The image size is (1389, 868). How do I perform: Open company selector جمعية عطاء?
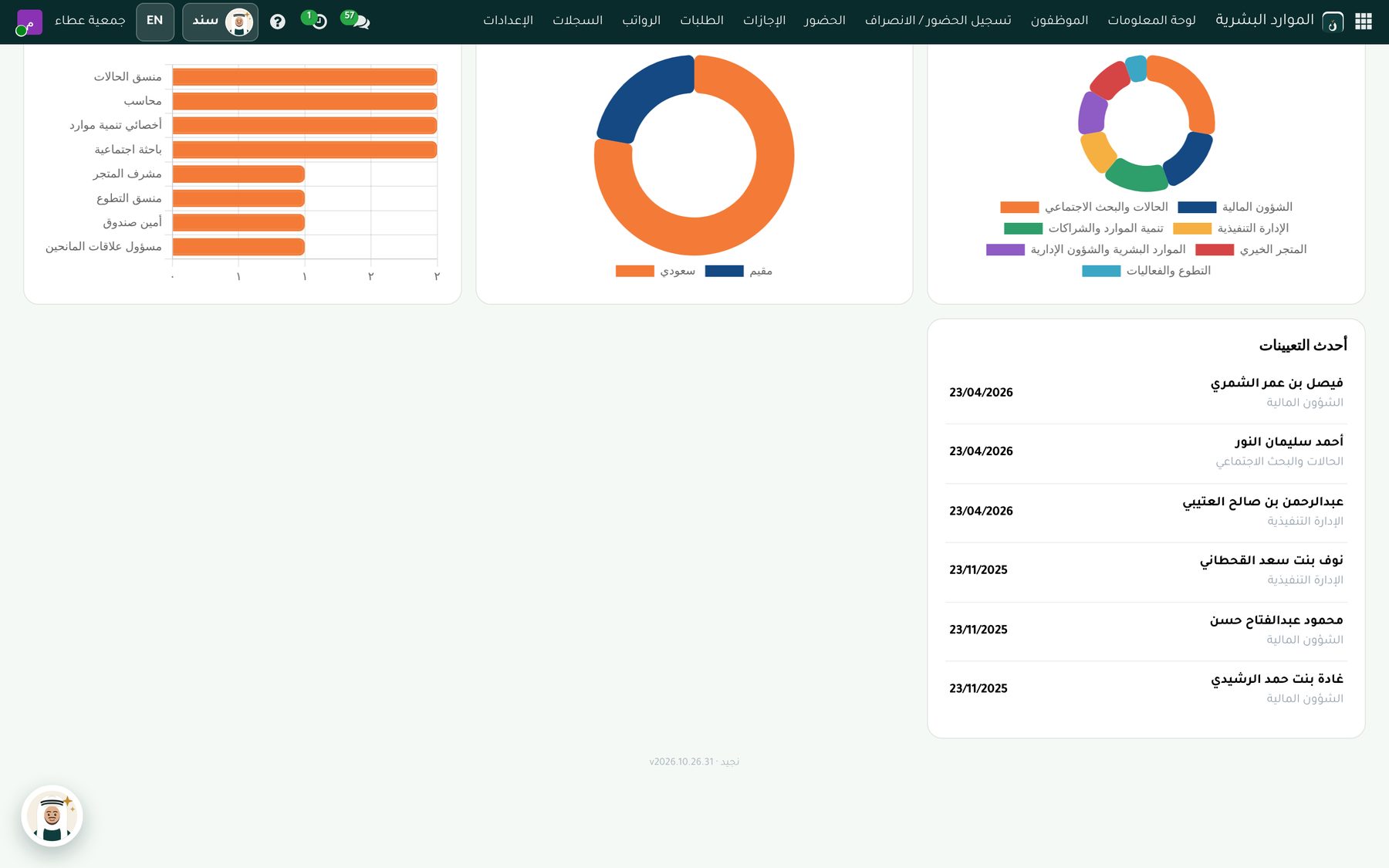click(90, 20)
